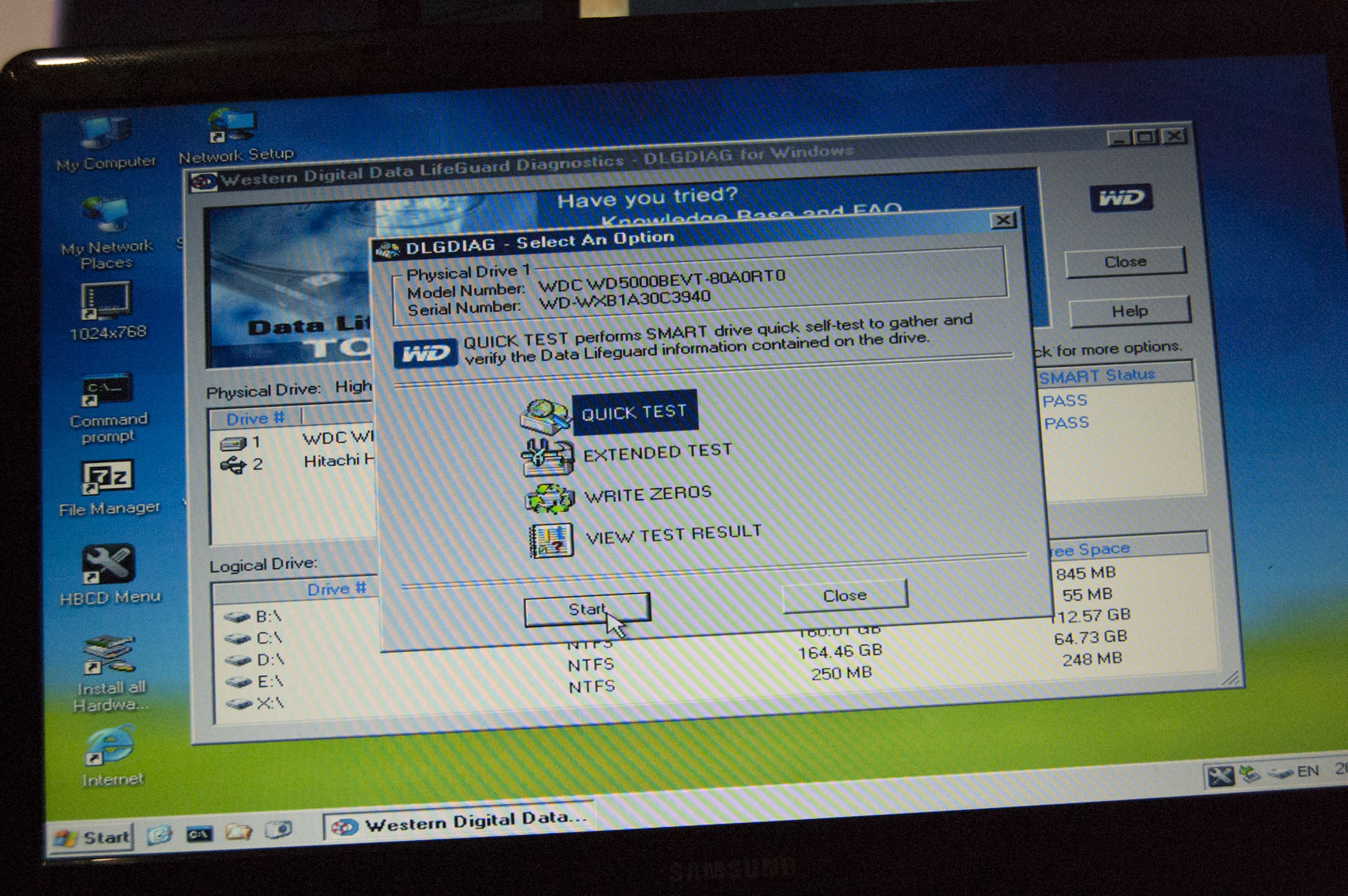Launch 7z File Manager desktop icon

point(107,477)
